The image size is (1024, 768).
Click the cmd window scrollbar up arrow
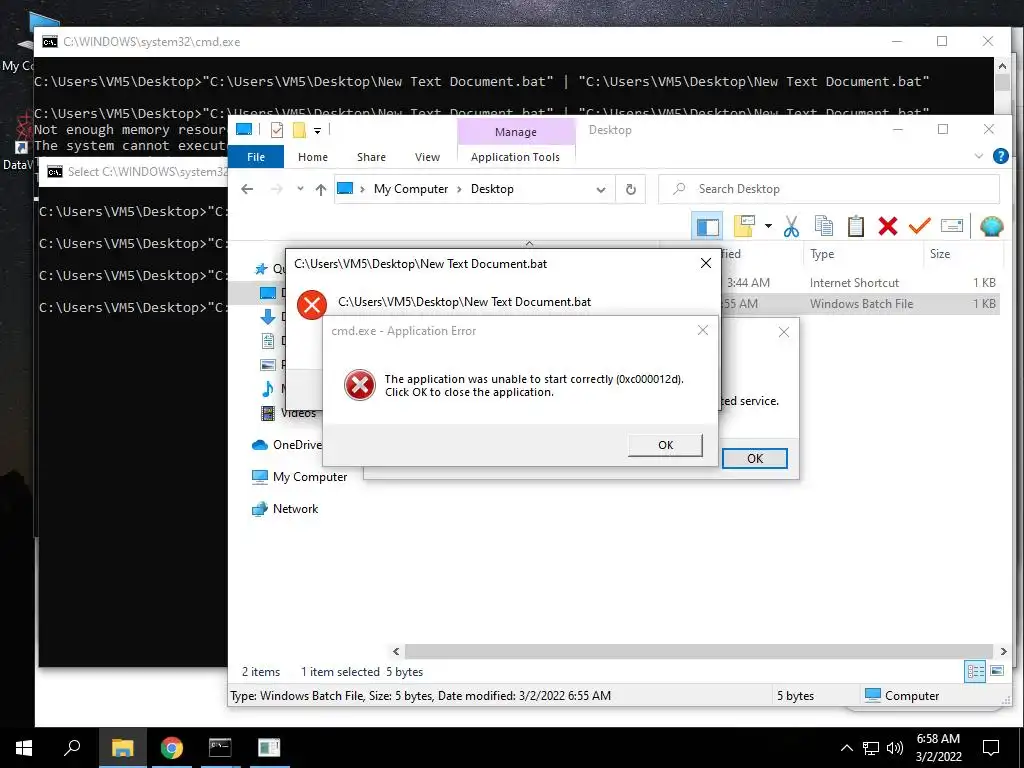1002,65
